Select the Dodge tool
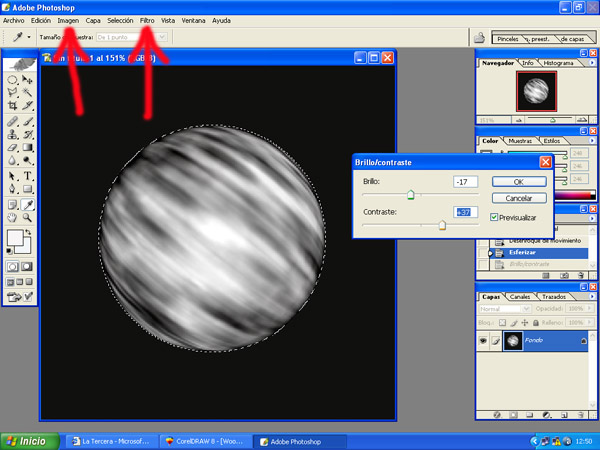 27,160
